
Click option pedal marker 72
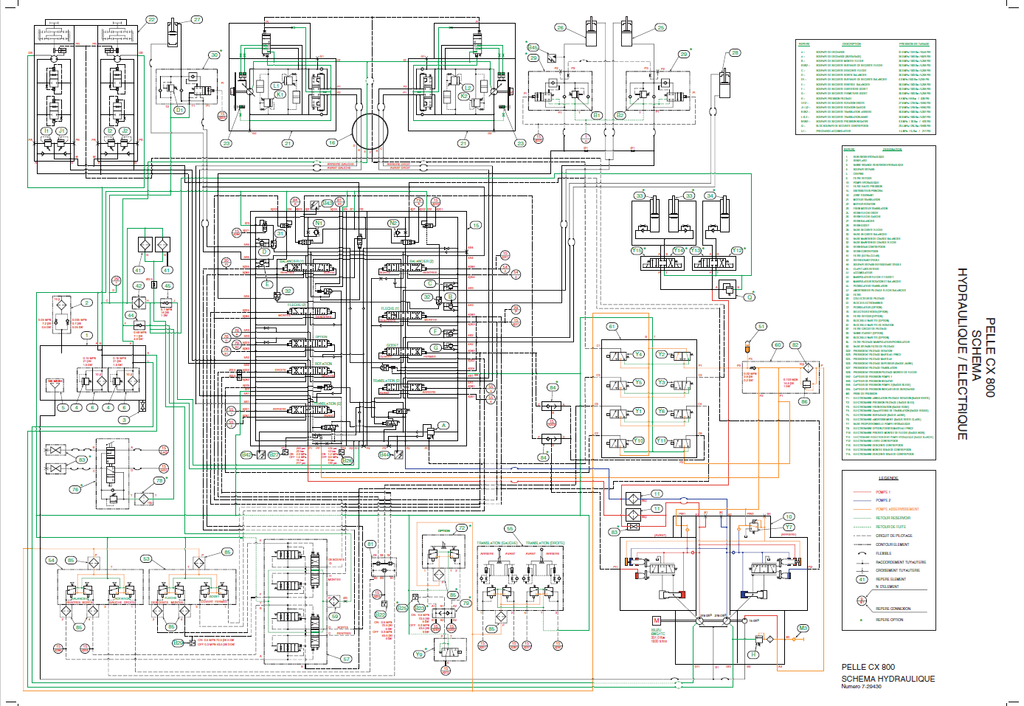[x=462, y=528]
